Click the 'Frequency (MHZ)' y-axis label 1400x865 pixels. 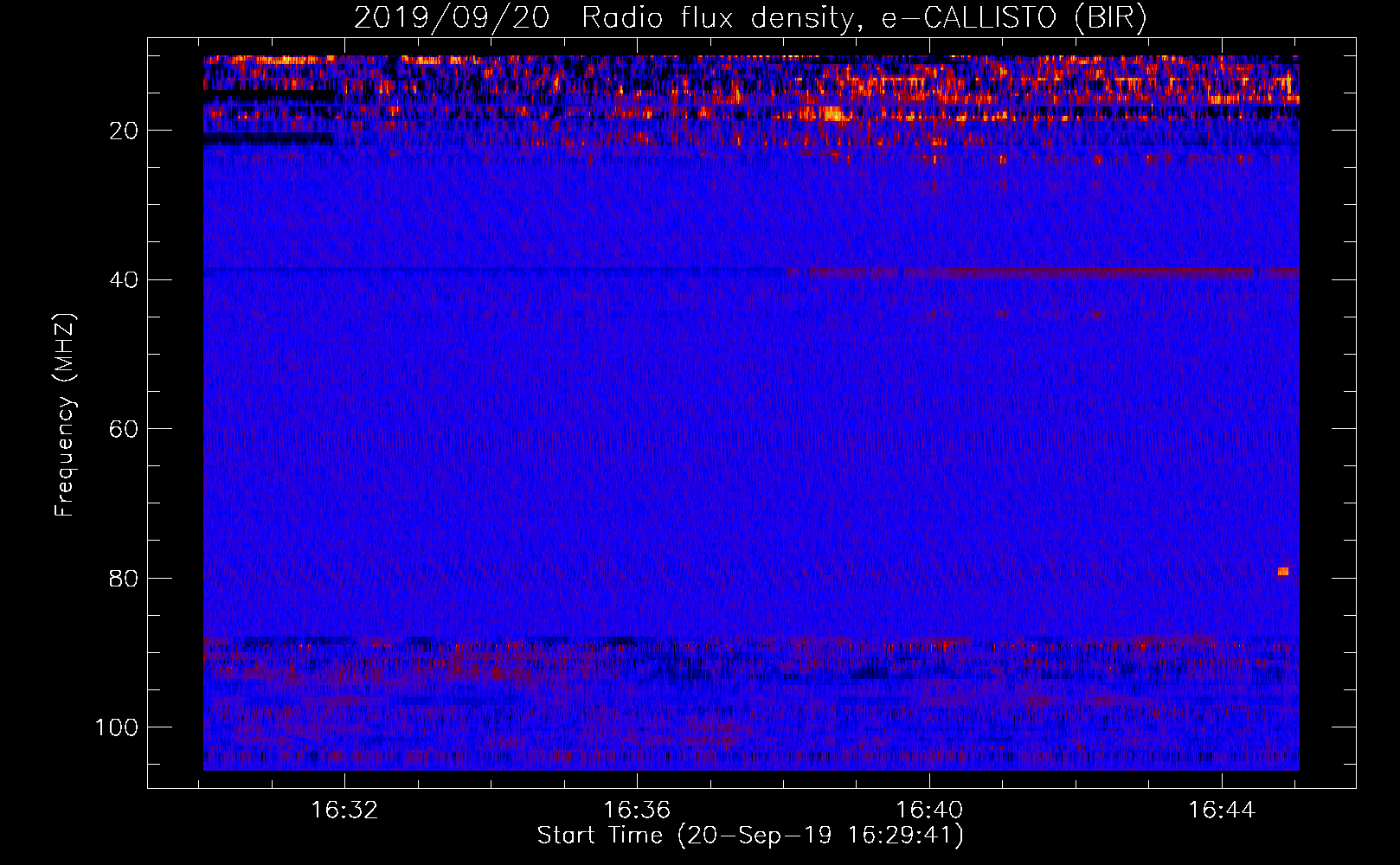(65, 415)
